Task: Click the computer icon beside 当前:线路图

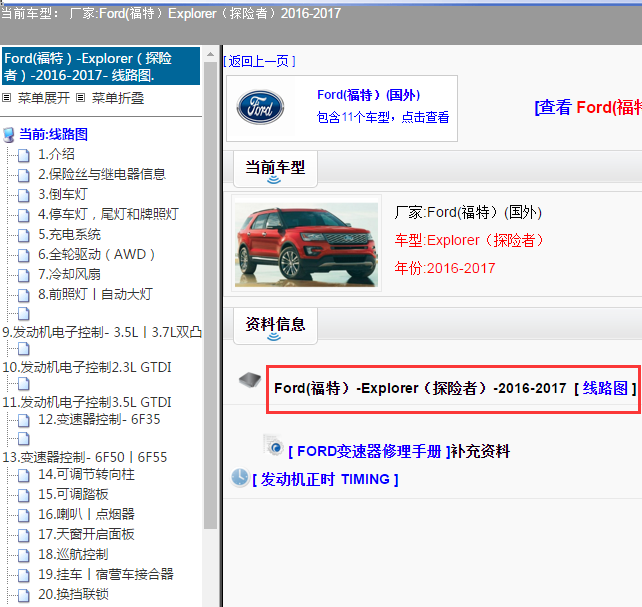Action: tap(9, 135)
